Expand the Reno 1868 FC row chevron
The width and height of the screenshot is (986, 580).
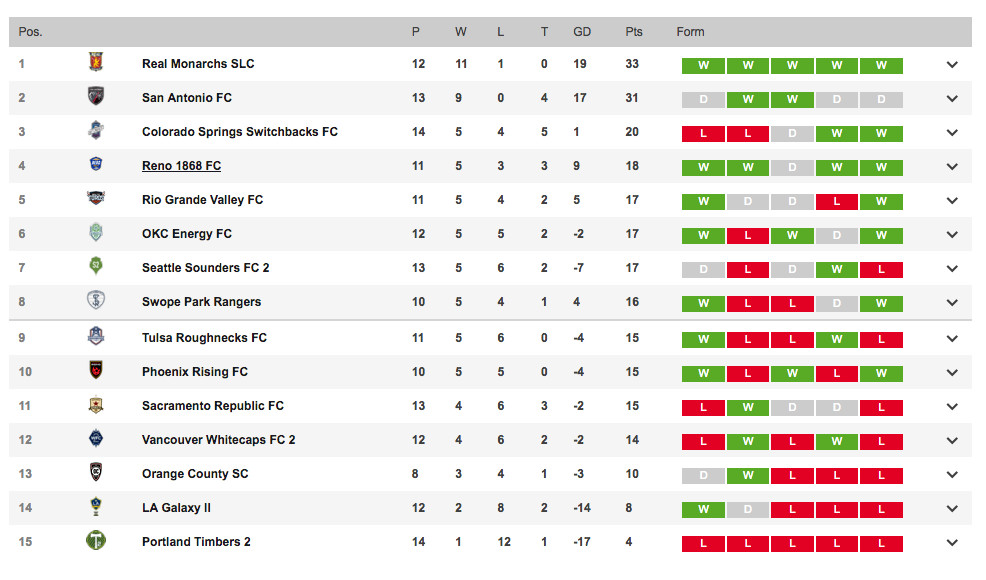click(952, 167)
